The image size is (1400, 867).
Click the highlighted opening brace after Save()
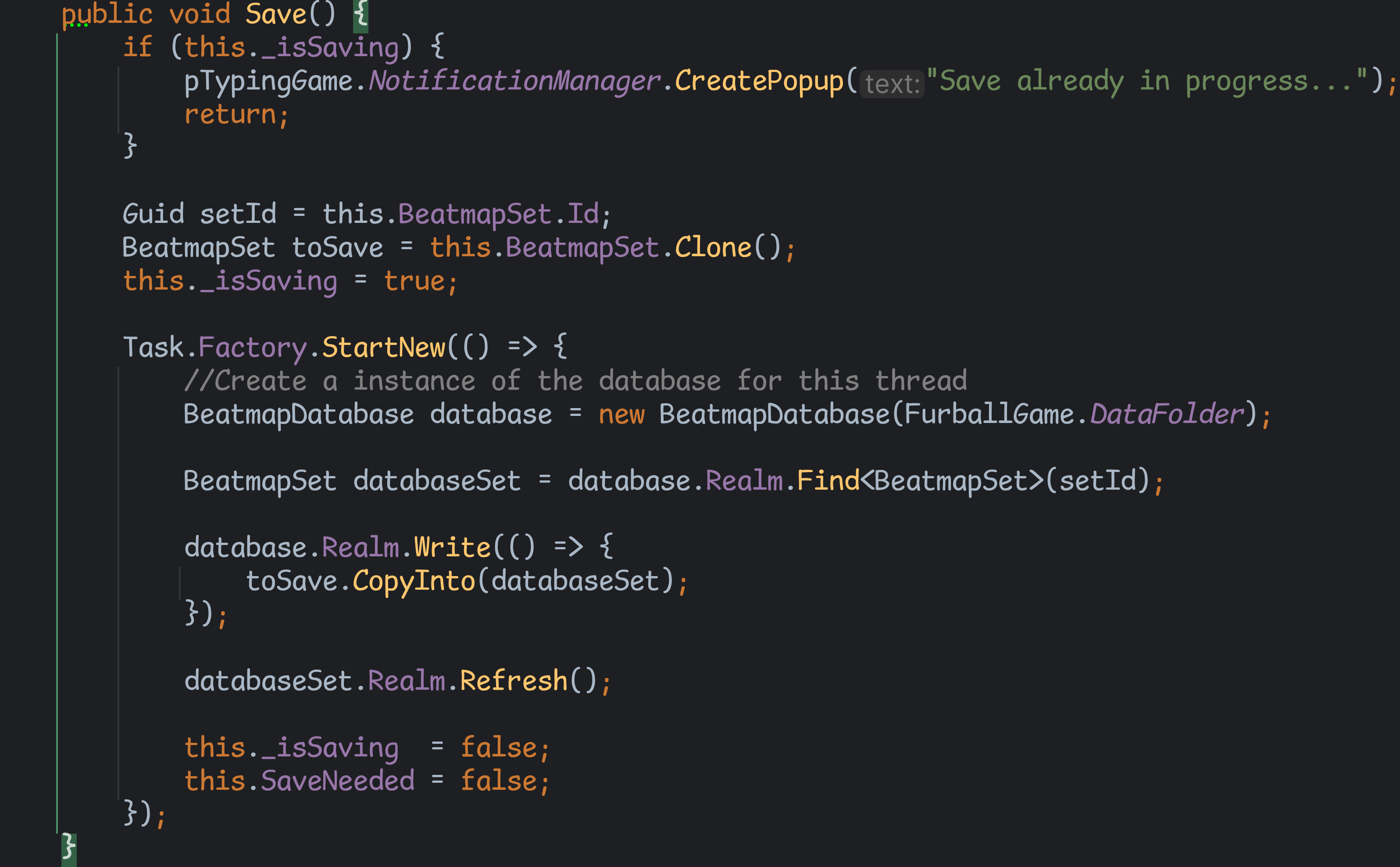coord(361,14)
